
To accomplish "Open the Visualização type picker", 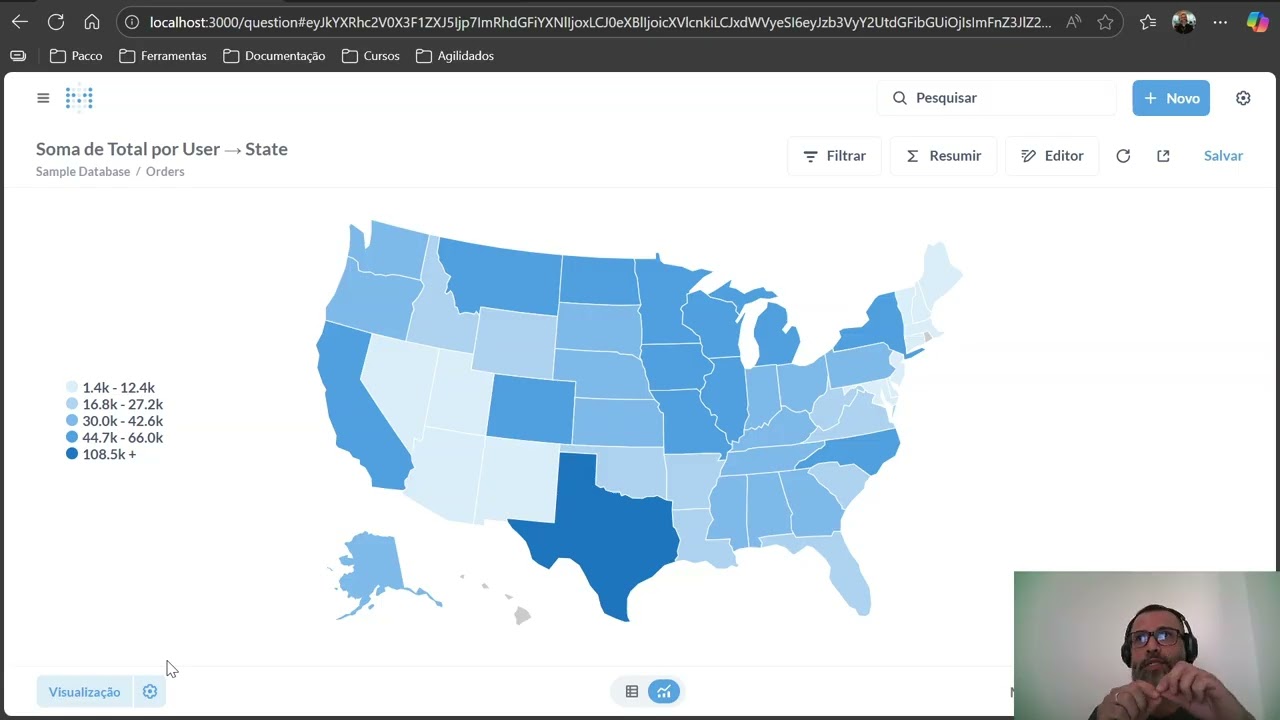I will tap(84, 692).
